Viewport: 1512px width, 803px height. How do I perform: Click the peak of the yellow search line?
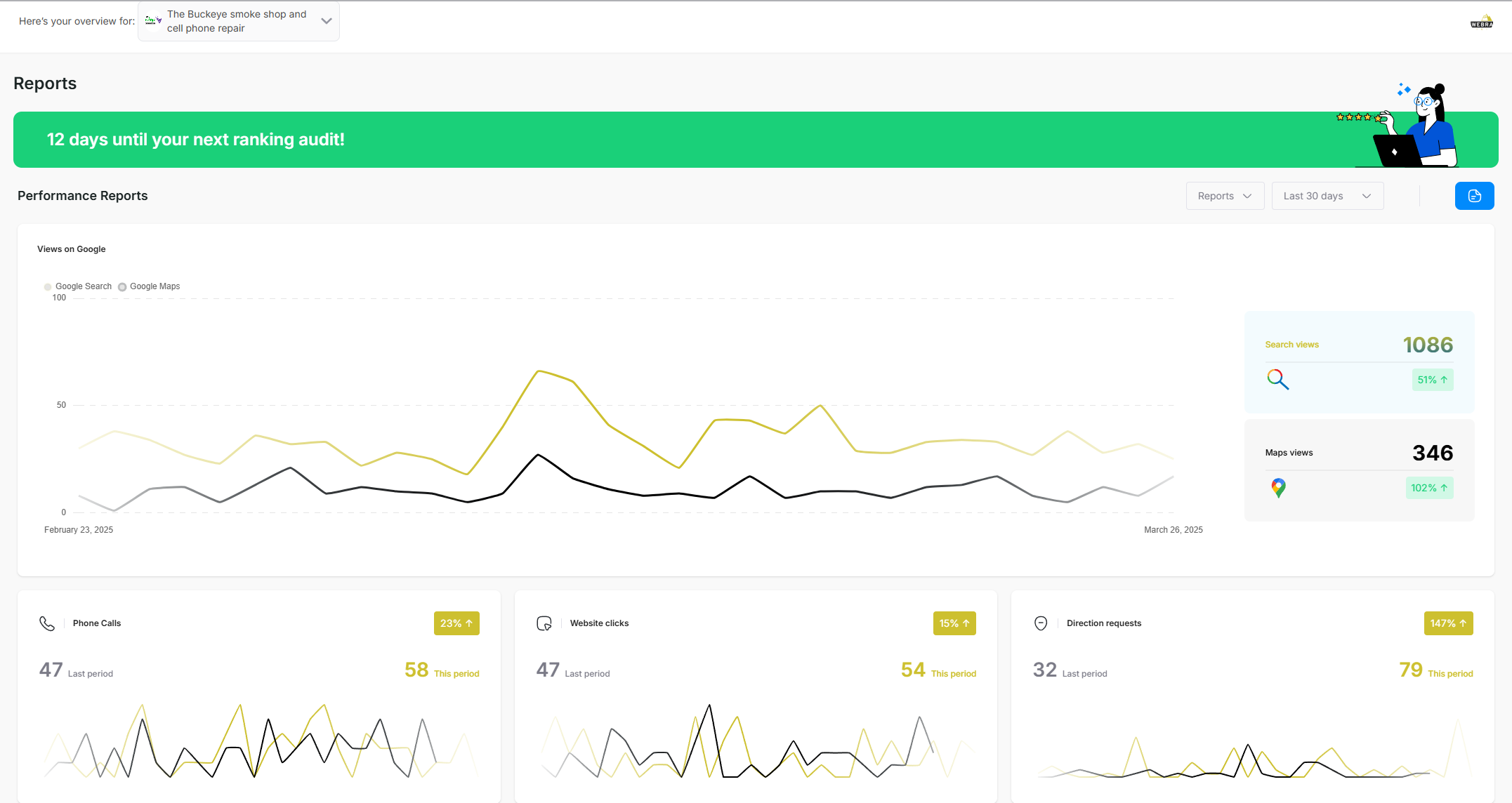click(539, 371)
